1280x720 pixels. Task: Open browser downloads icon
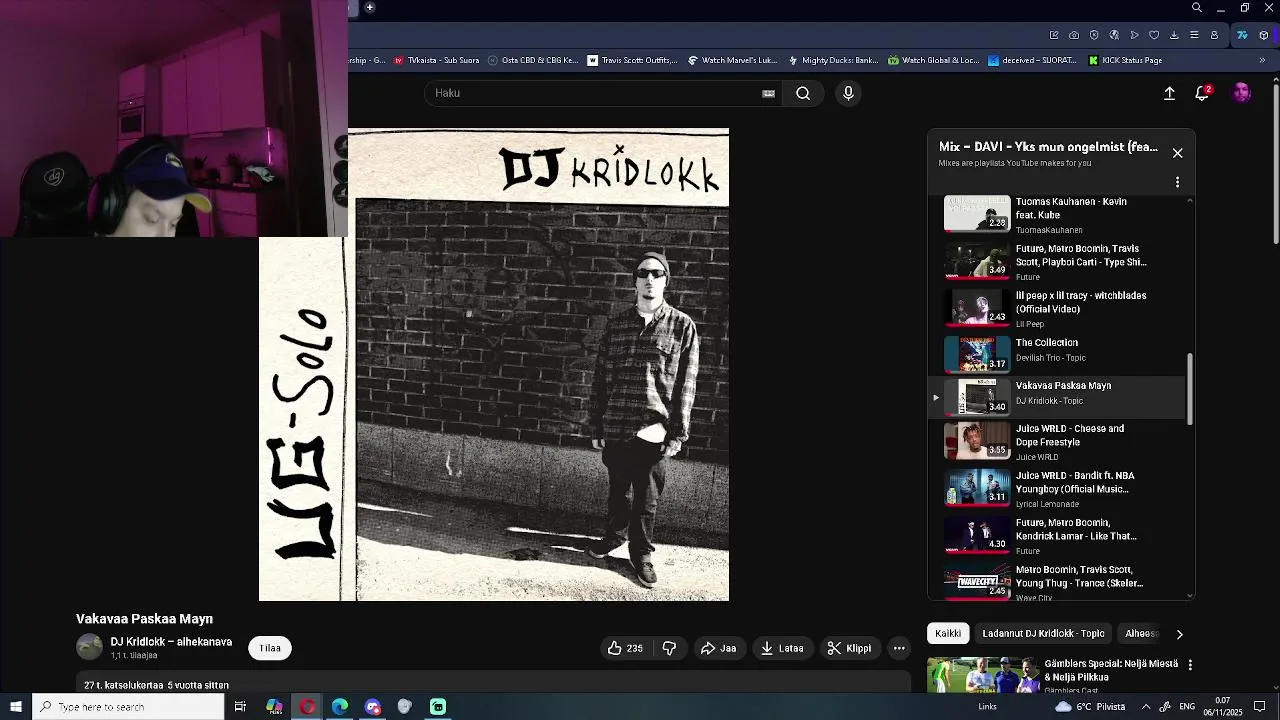pos(1174,35)
